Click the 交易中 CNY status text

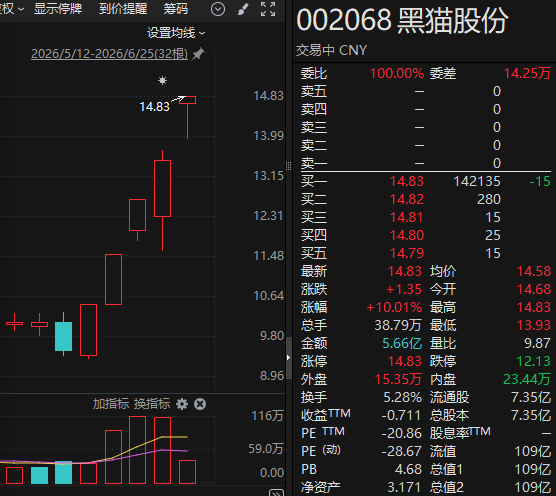point(331,50)
